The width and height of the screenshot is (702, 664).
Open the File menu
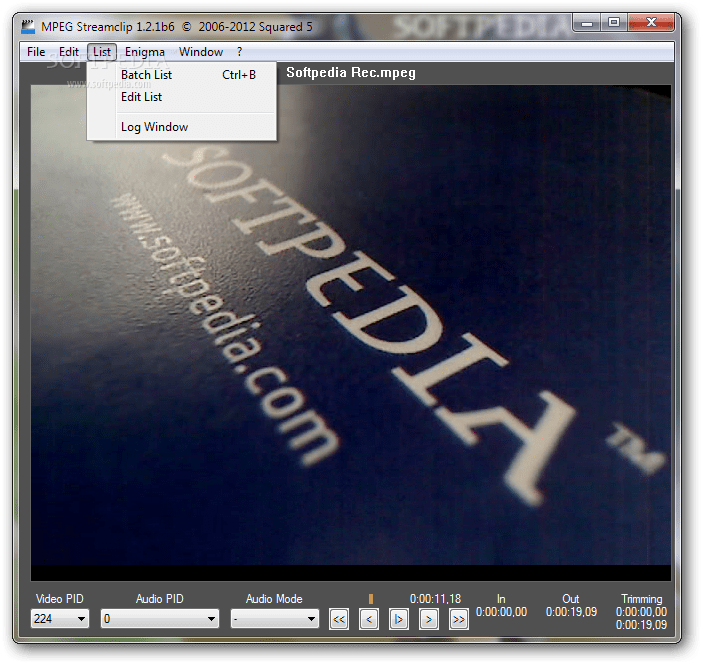click(x=36, y=52)
